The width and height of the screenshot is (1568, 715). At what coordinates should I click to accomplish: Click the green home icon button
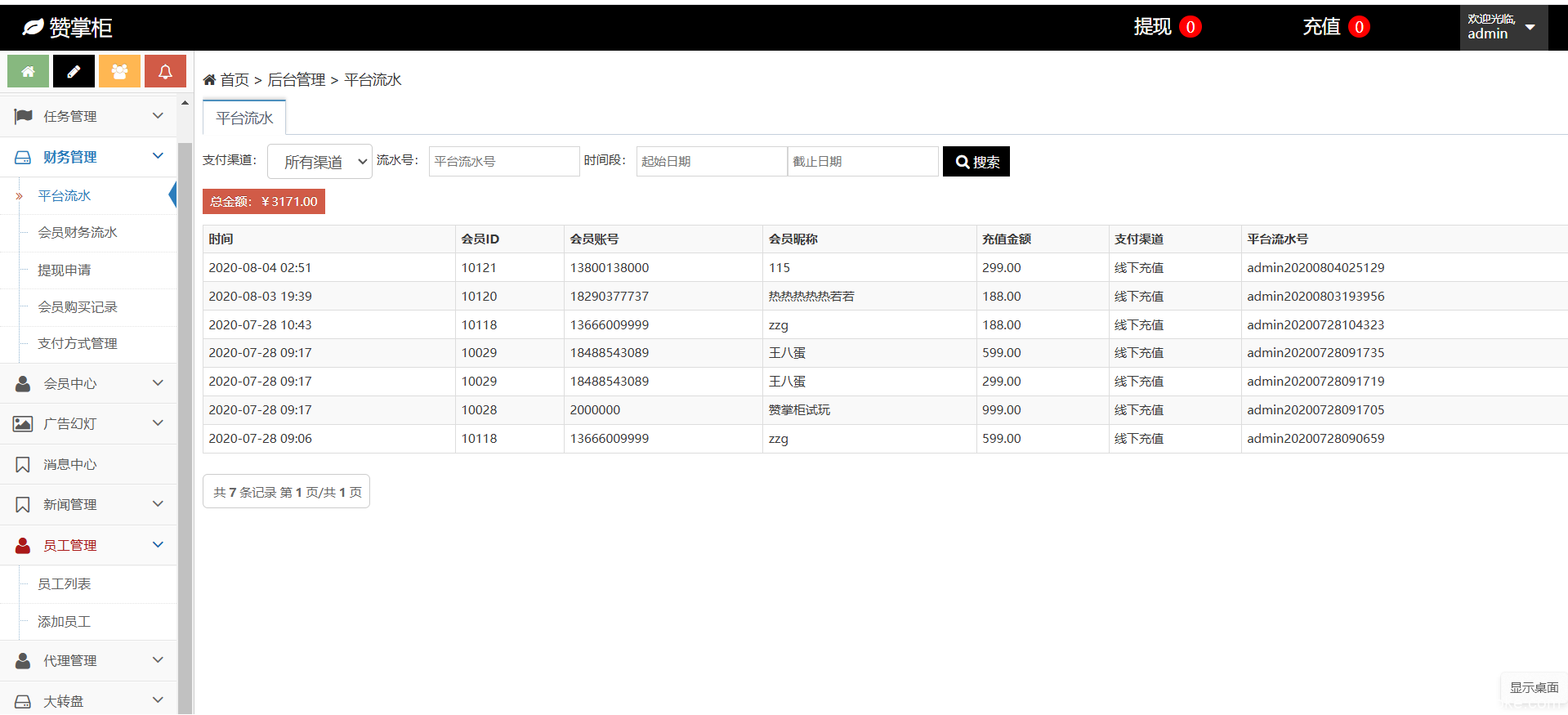click(28, 72)
